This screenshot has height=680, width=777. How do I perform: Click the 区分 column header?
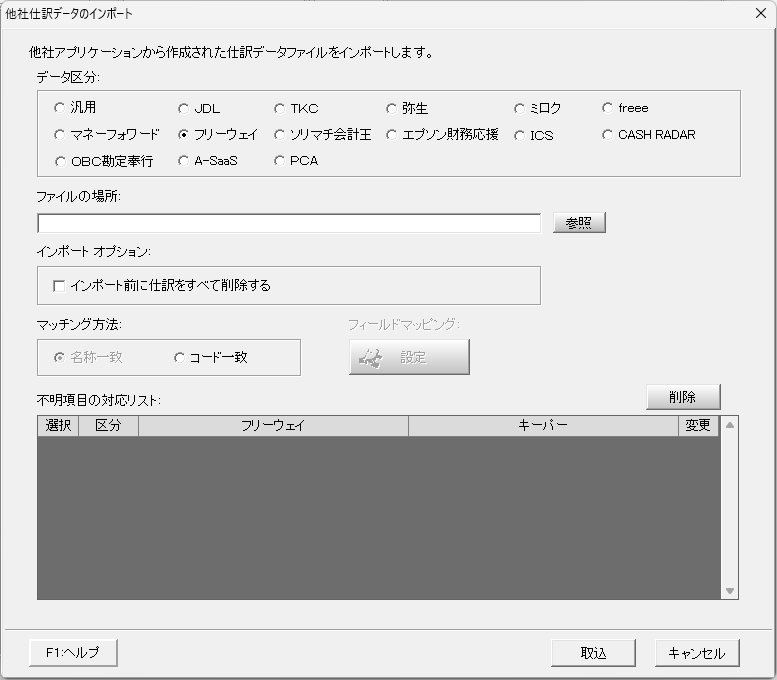point(109,425)
